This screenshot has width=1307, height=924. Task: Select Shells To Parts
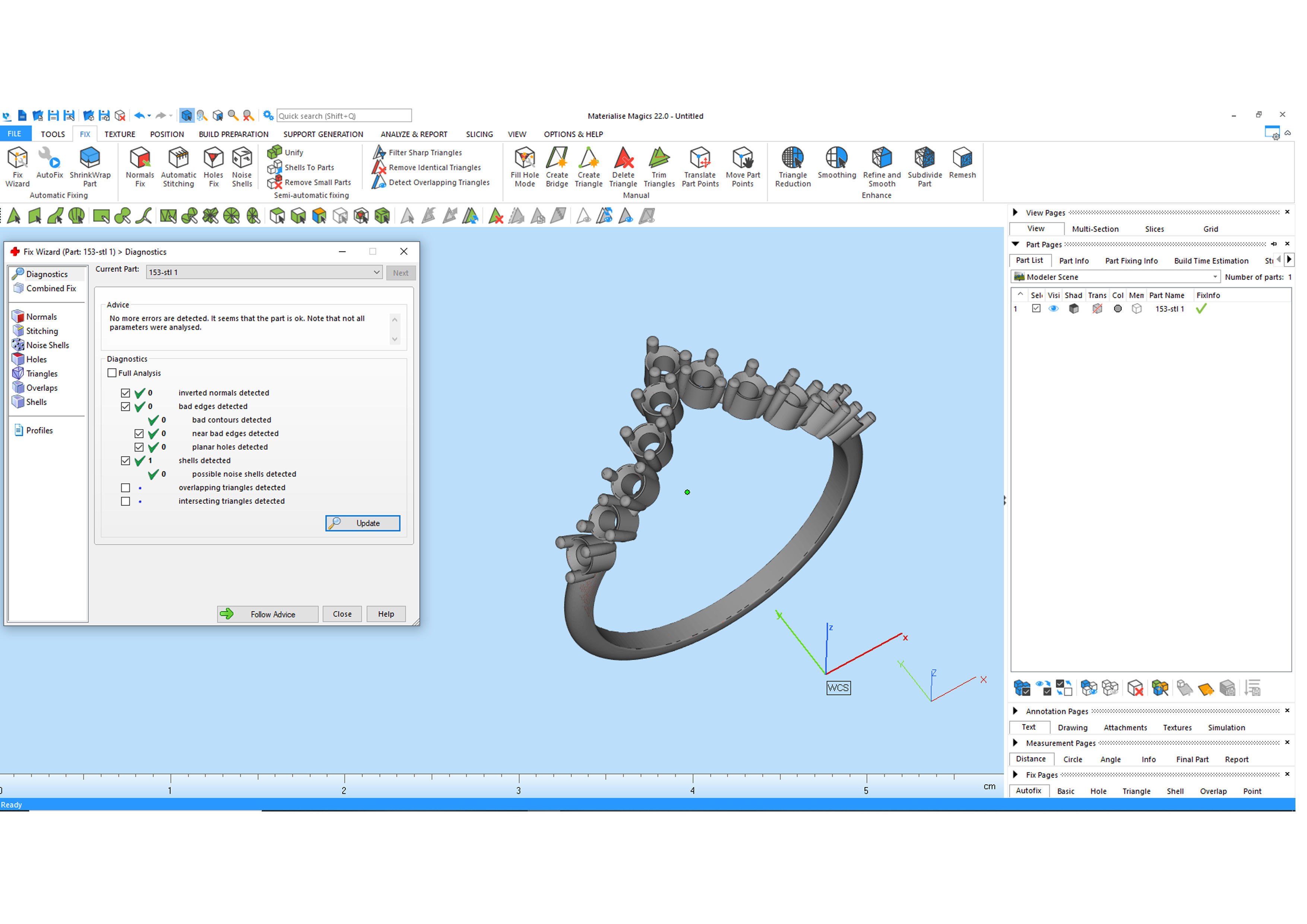pos(301,167)
